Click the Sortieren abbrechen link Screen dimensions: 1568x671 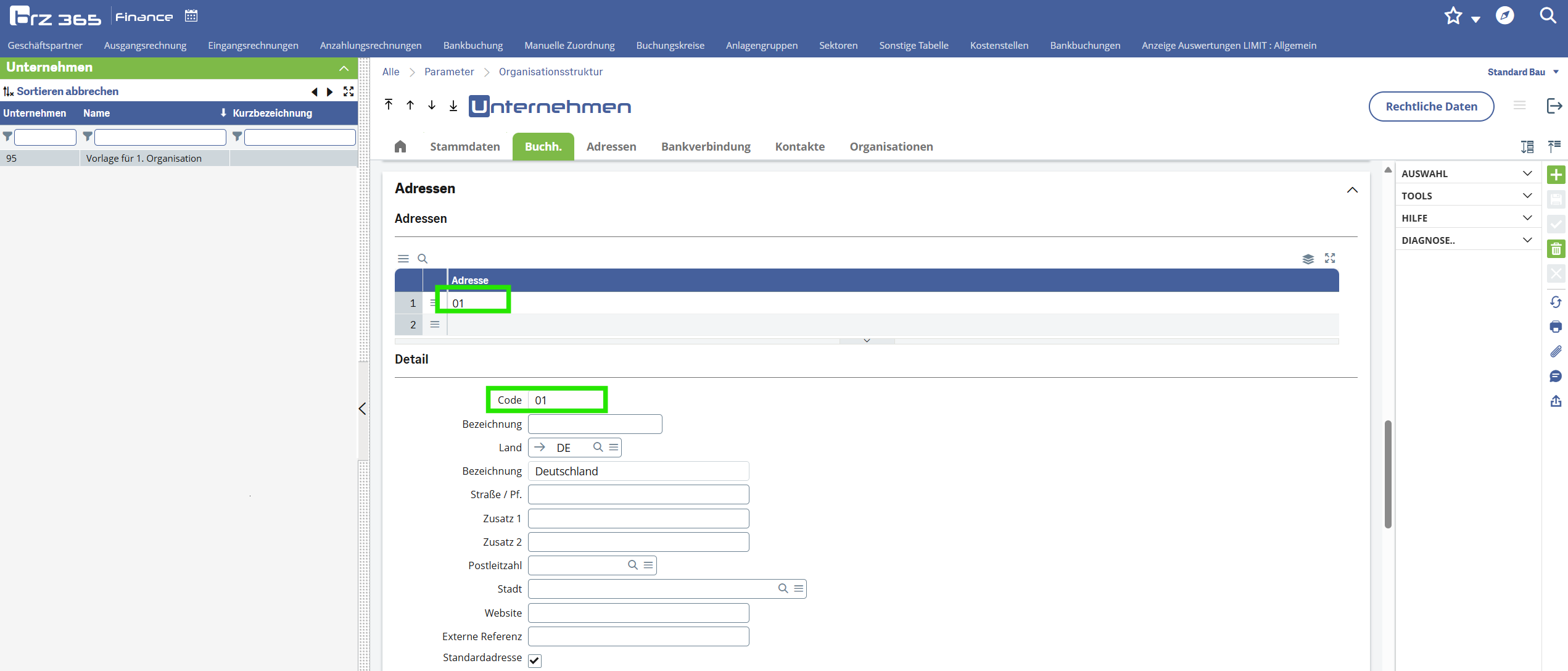tap(67, 91)
